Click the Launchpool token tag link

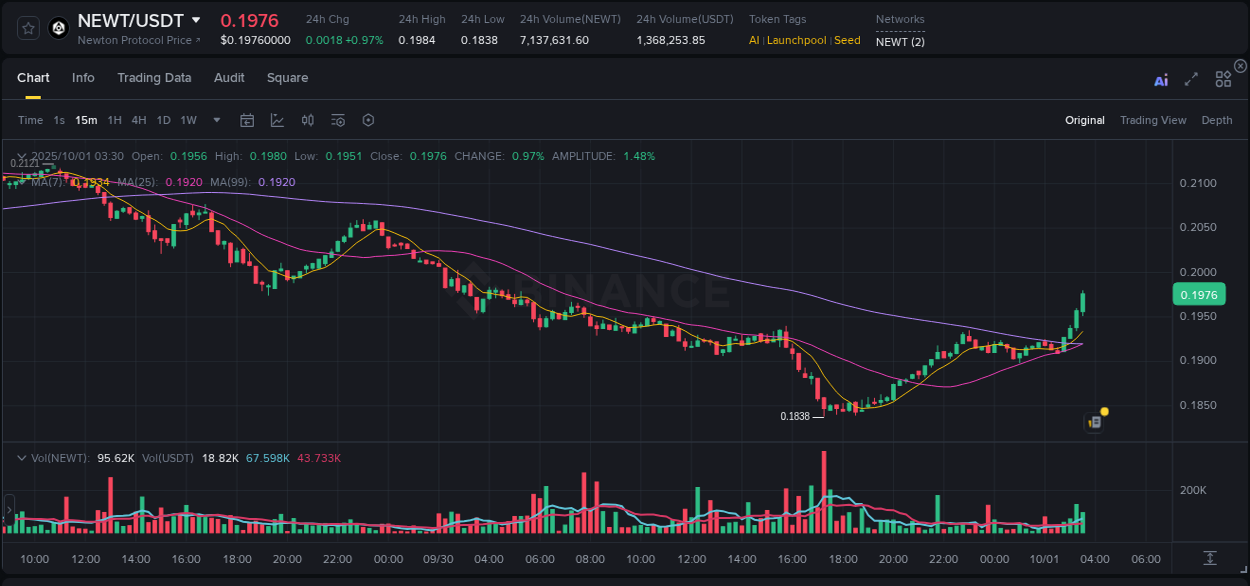(x=796, y=41)
